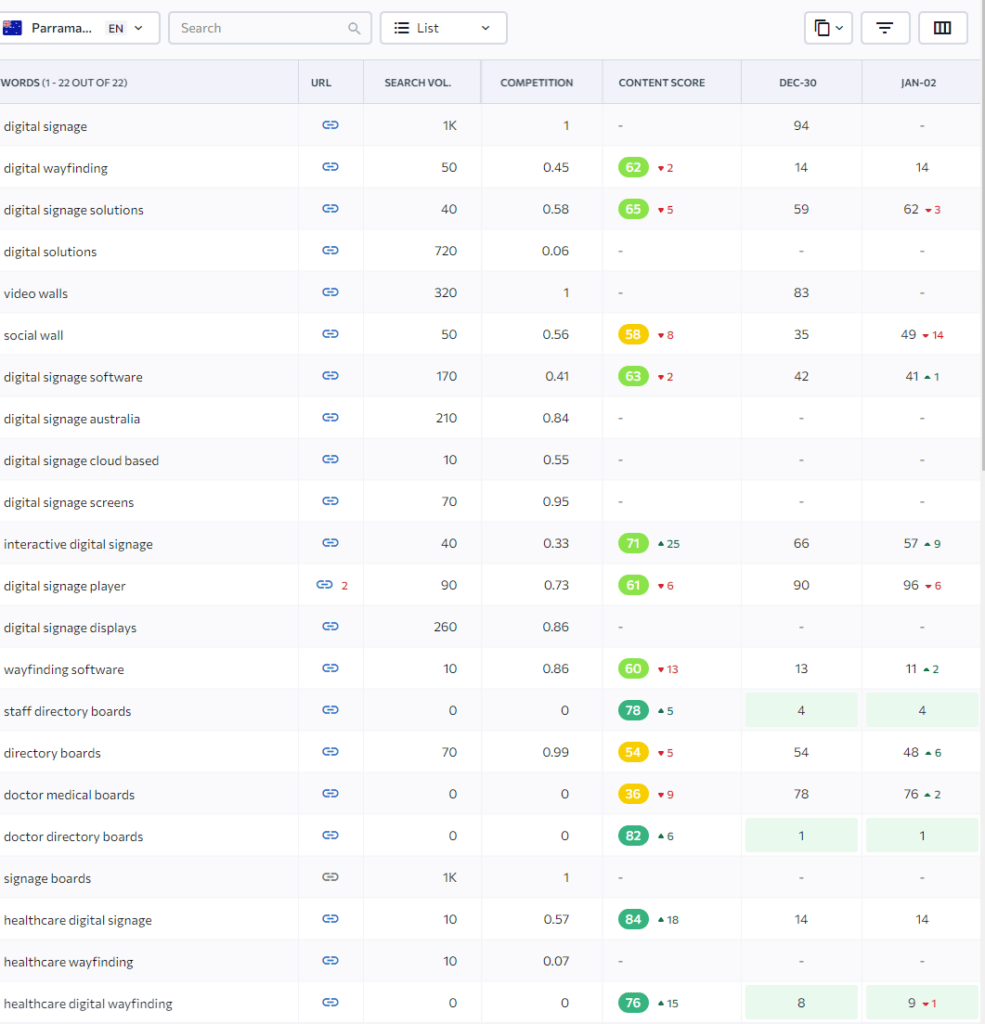Screen dimensions: 985x1024
Task: Open the copy options dropdown
Action: 828,28
